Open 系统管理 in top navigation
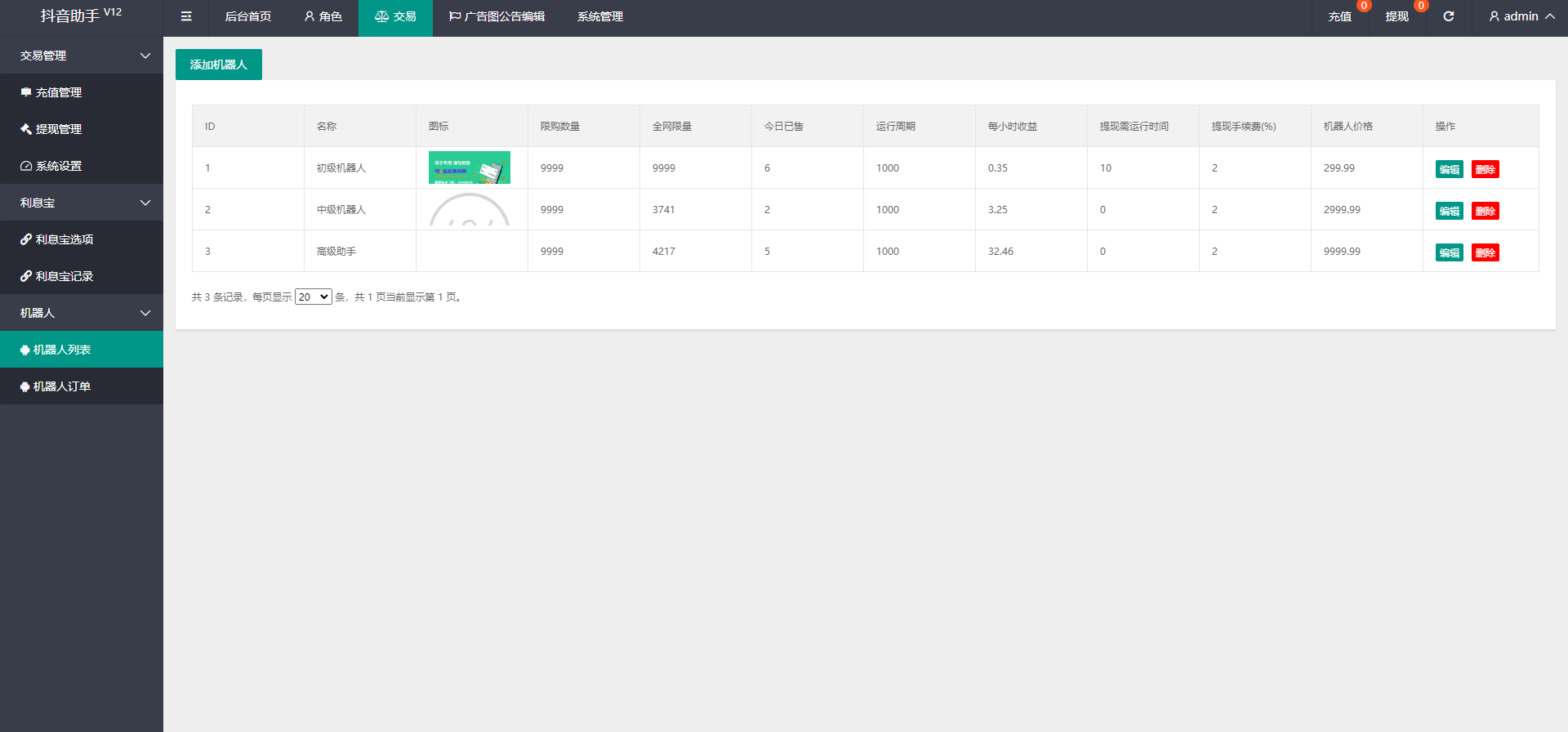Screen dimensions: 1568x732 (600, 16)
